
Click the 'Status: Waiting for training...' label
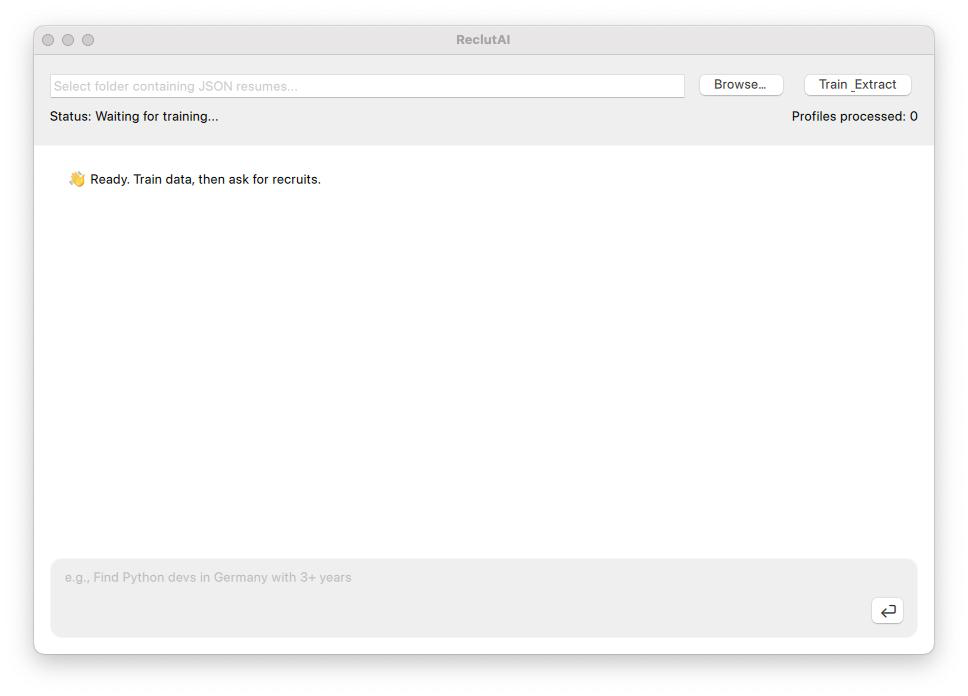(134, 116)
